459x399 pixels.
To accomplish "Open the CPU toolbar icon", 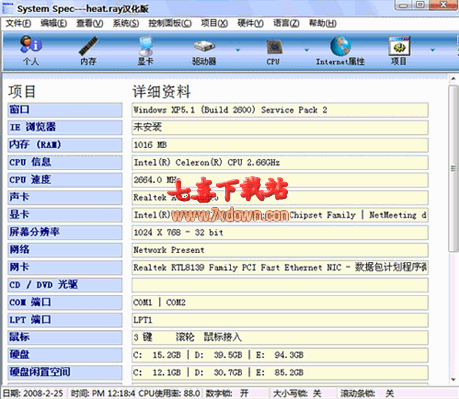I will [x=273, y=51].
